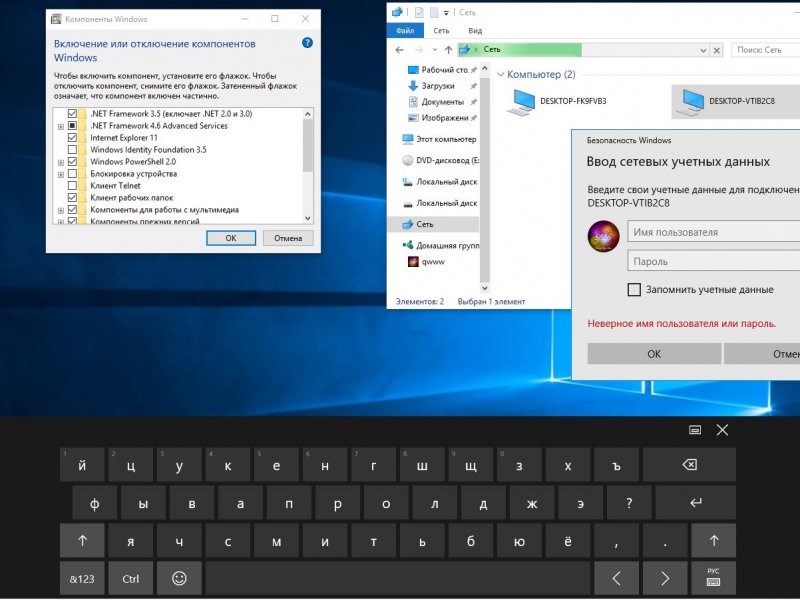Open recent locations dropdown next to navigation arrows
The image size is (800, 600).
435,49
